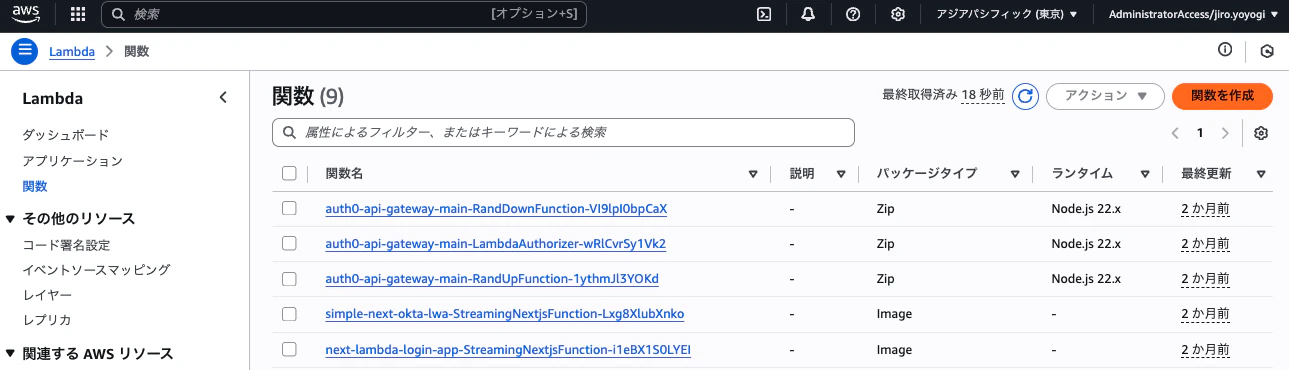Open auth0-api-gateway-main-RandDownFunction link
The height and width of the screenshot is (370, 1289).
tap(496, 209)
